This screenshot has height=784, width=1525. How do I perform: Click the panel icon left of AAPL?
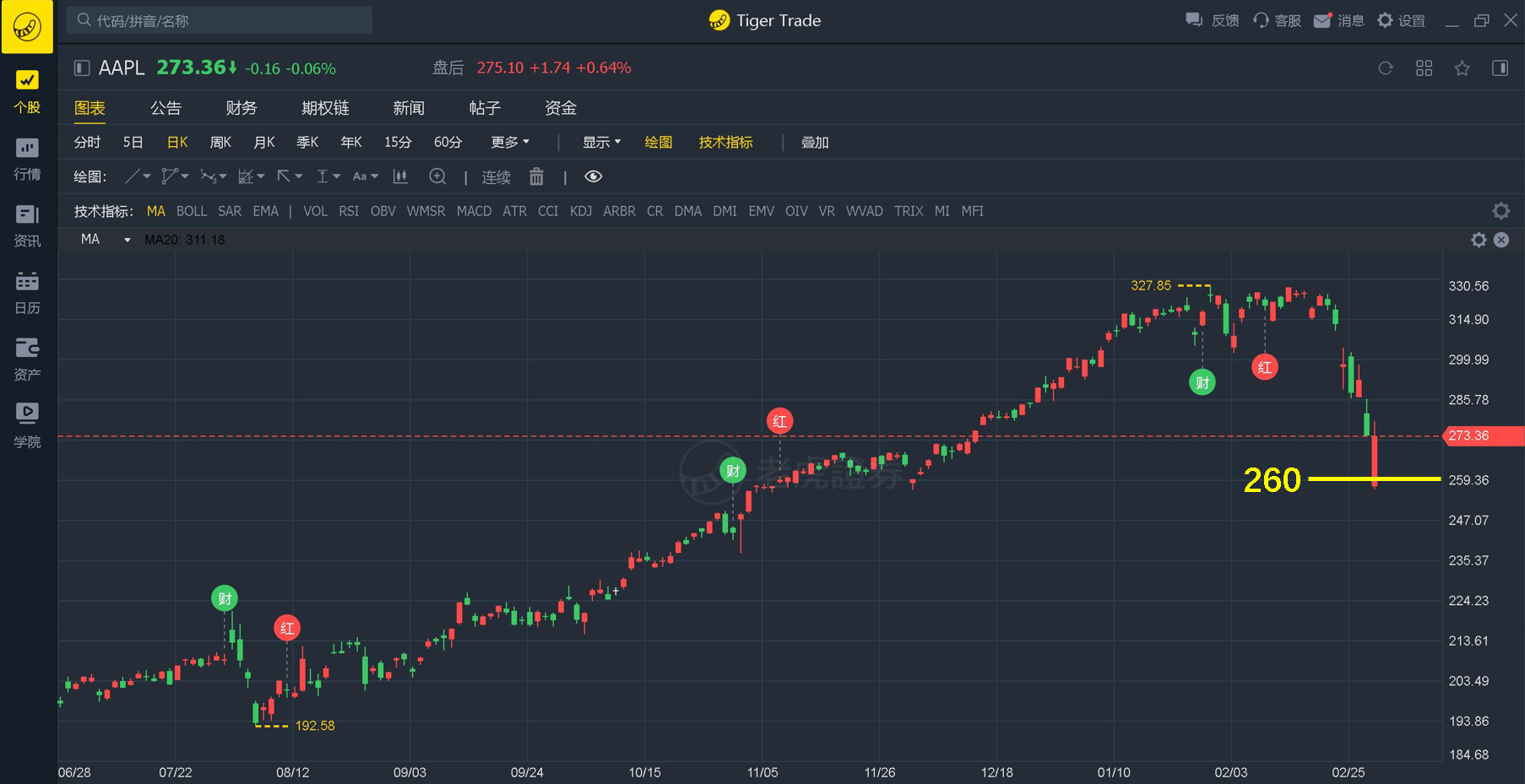tap(82, 68)
